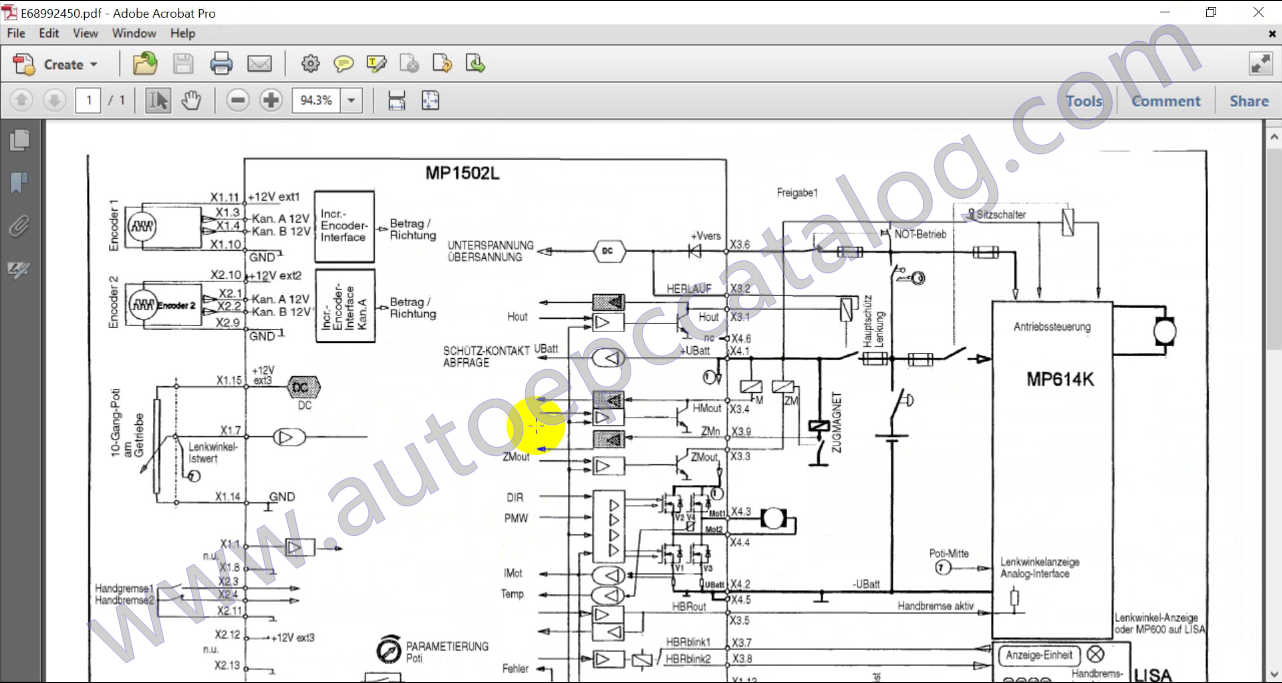Click the envelope email icon
Viewport: 1282px width, 683px height.
click(x=260, y=64)
